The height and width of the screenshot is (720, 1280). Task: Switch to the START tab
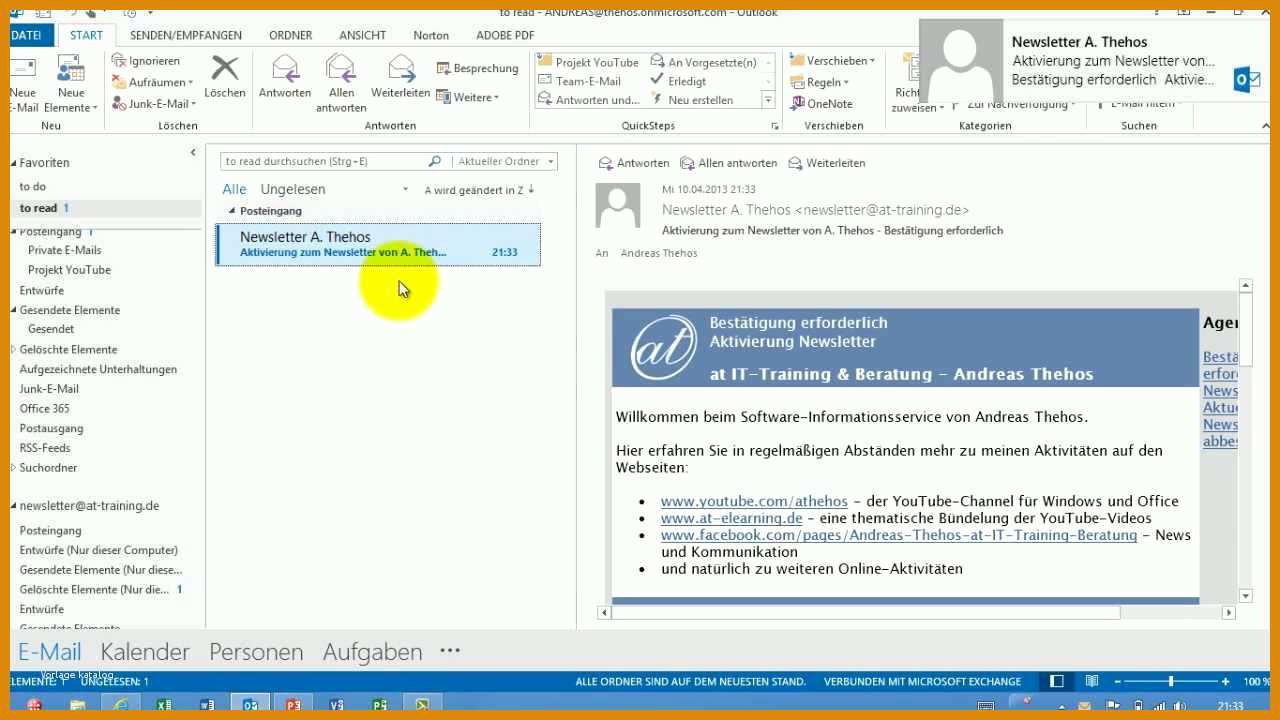coord(86,35)
